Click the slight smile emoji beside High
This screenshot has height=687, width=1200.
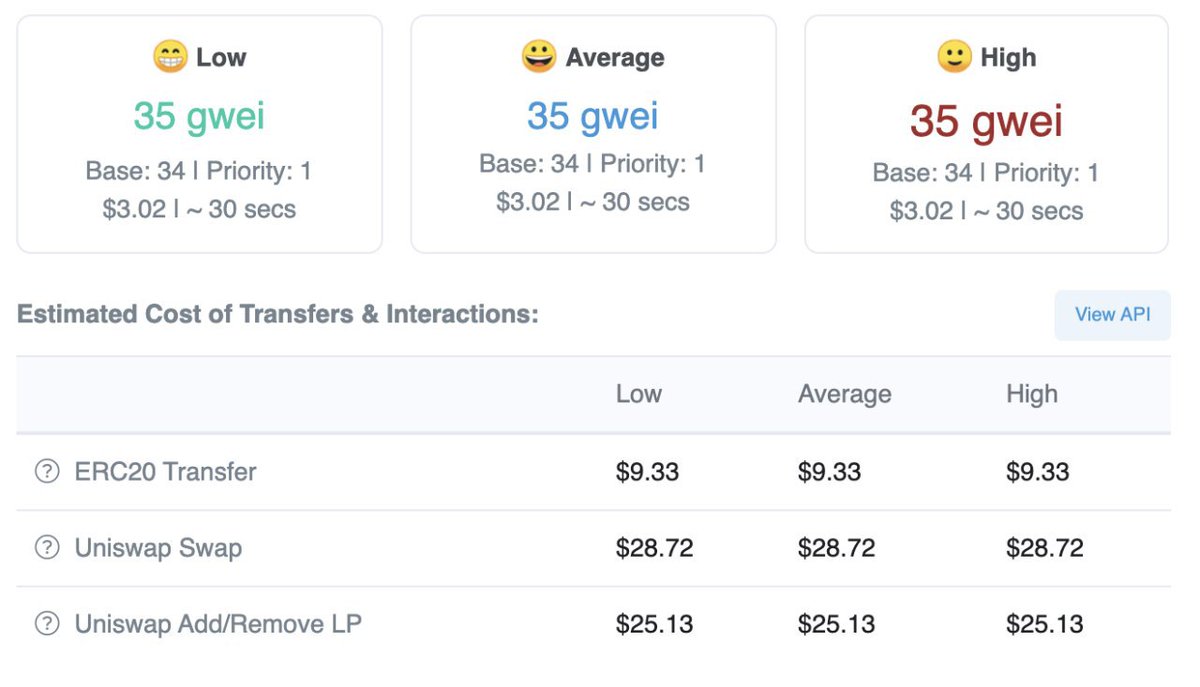(x=954, y=57)
